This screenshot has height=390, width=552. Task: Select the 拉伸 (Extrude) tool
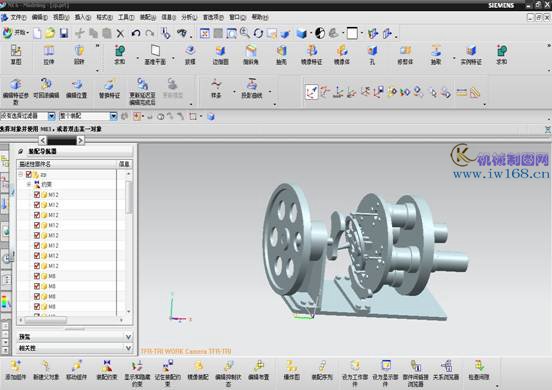point(49,55)
